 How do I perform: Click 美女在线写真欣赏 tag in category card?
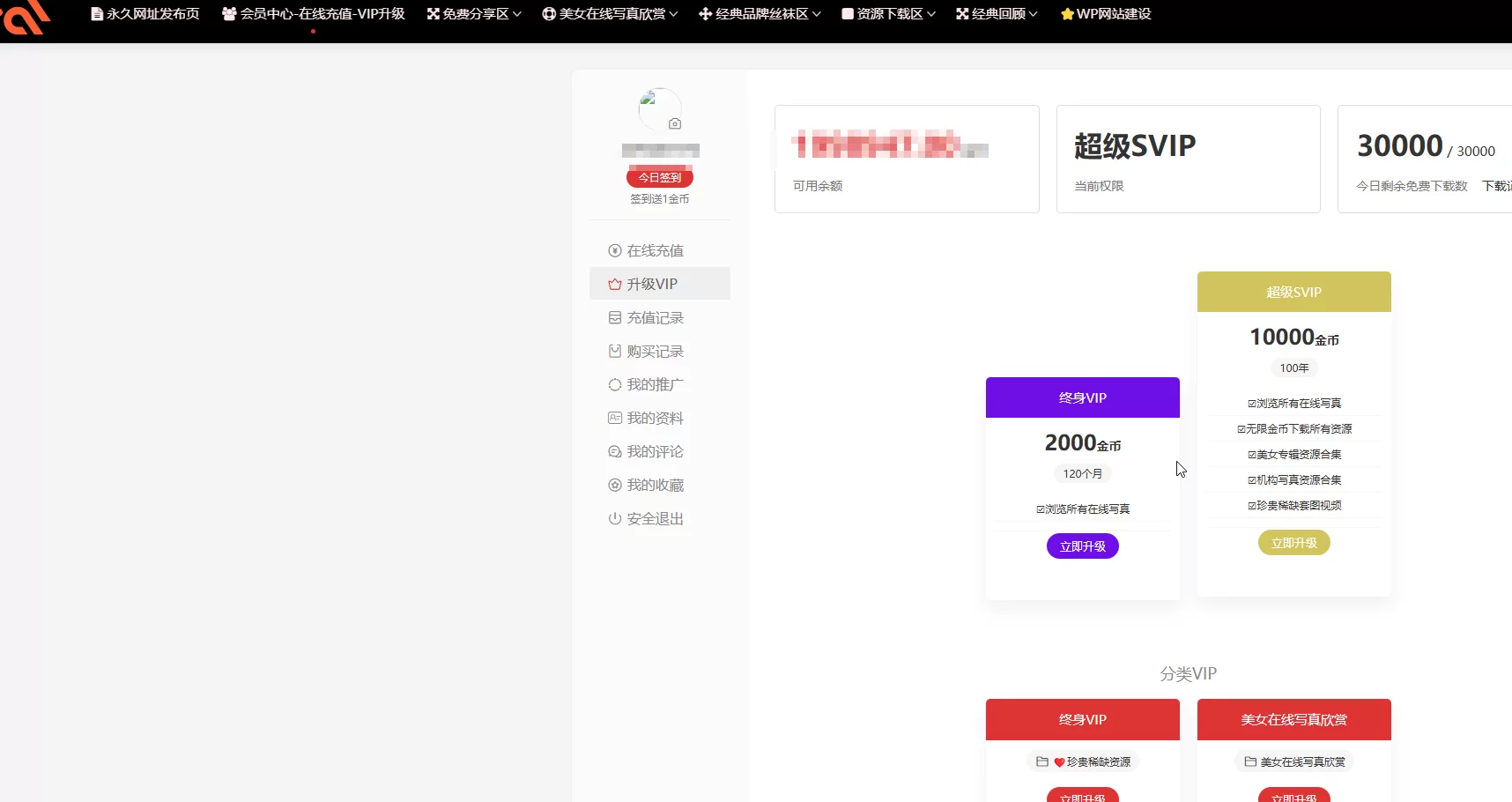[x=1294, y=762]
